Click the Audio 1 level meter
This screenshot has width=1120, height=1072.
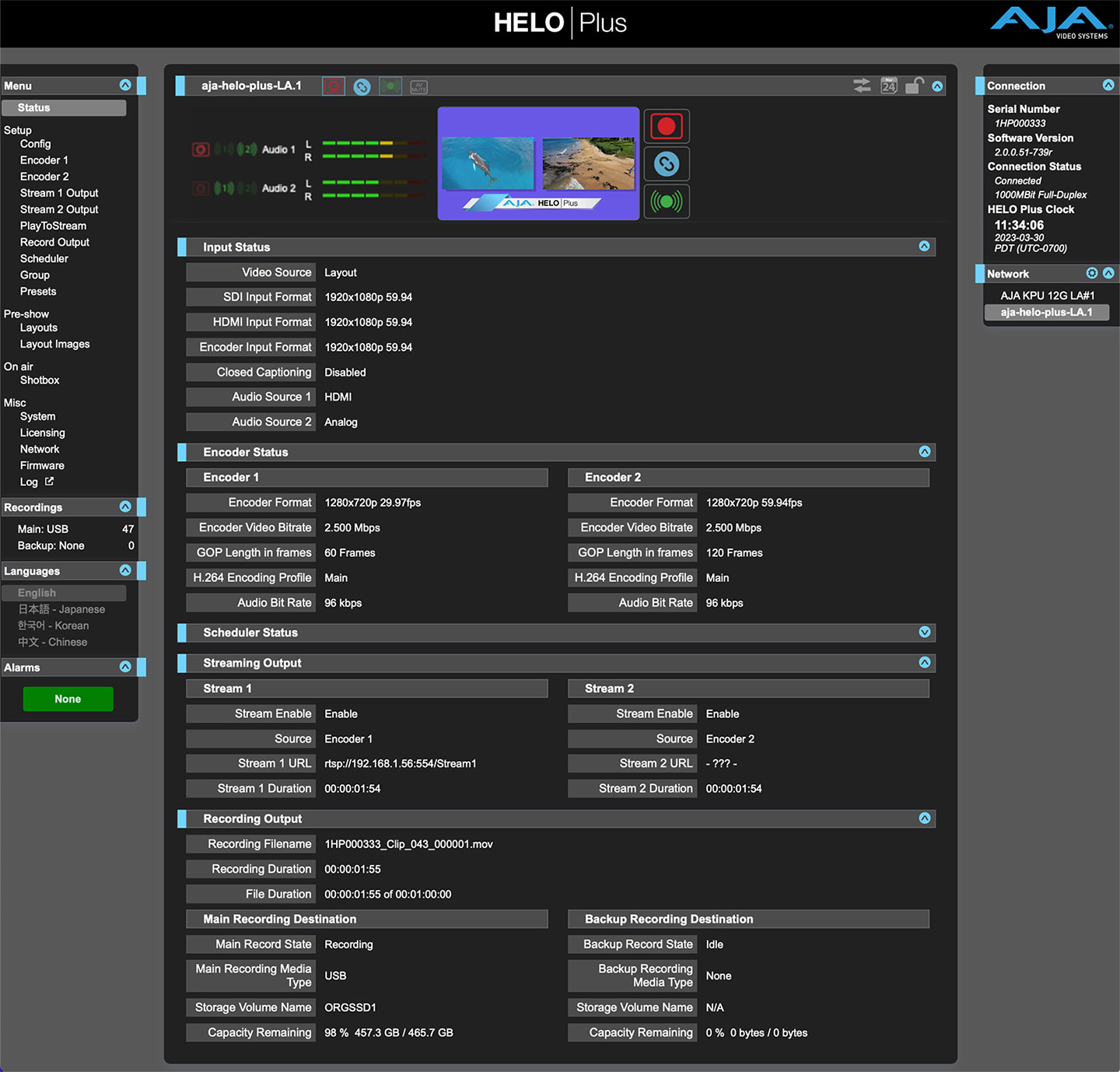374,149
